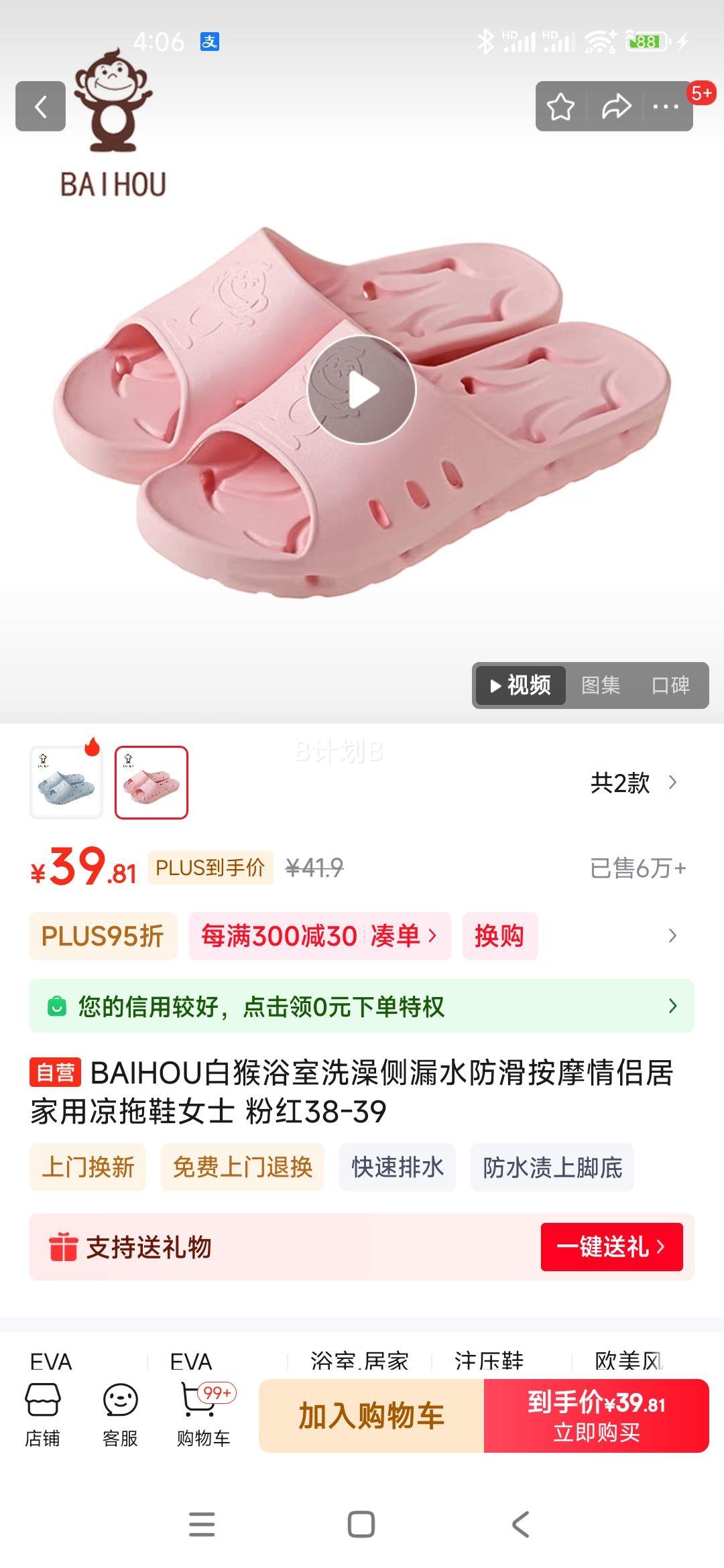Image resolution: width=724 pixels, height=1568 pixels.
Task: Switch to the 口碑 reviews tab
Action: pos(670,685)
